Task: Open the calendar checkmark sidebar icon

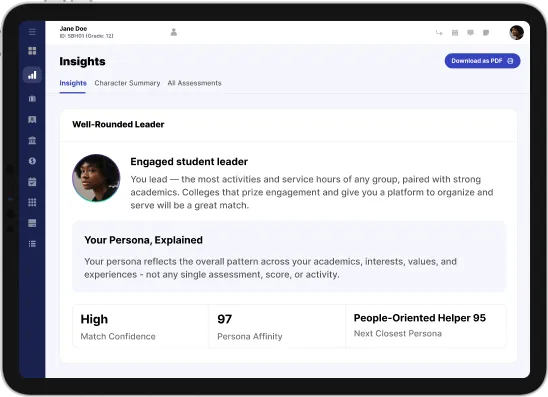Action: pos(32,182)
